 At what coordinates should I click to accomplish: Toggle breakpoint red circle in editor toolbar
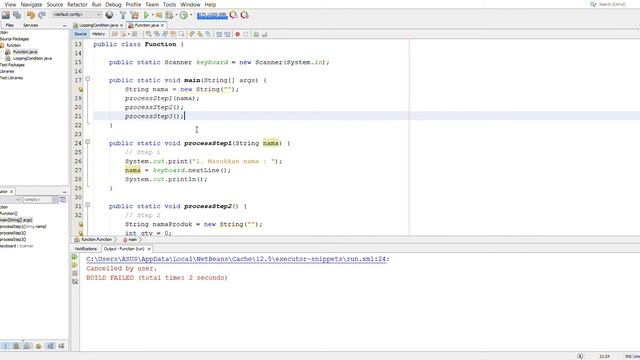coord(237,34)
